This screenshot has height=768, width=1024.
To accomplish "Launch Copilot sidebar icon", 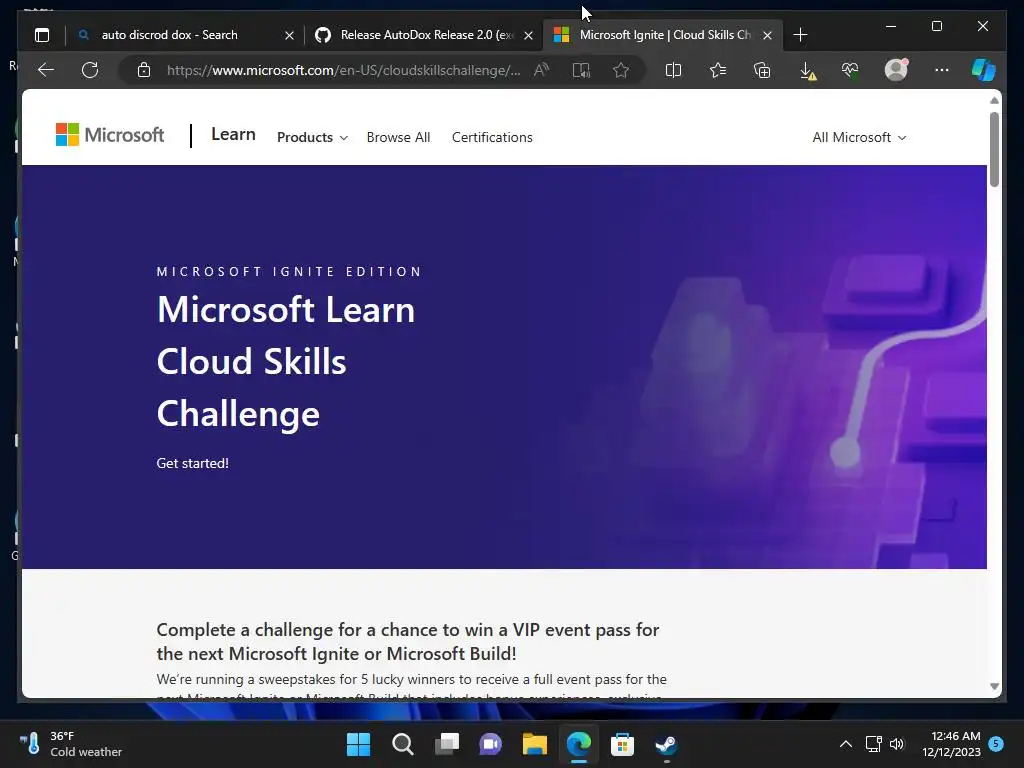I will (984, 70).
